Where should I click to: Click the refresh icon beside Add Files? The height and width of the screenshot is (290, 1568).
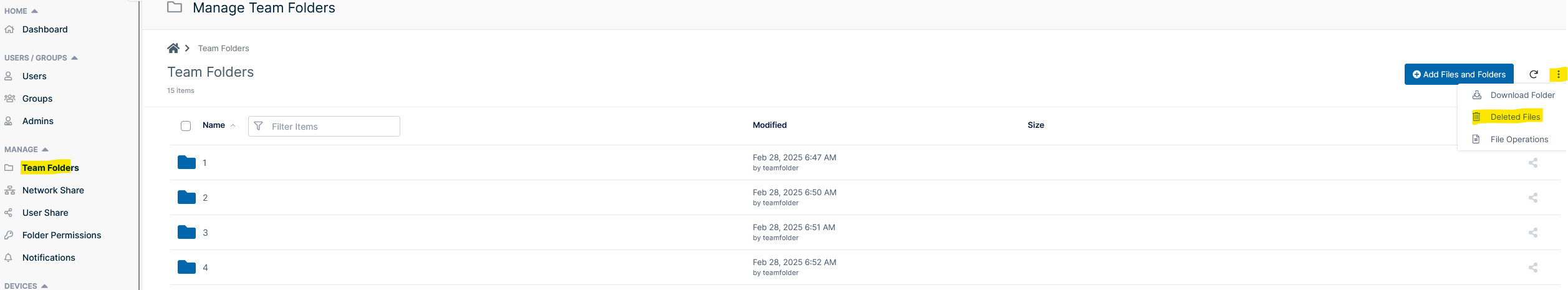(1534, 74)
